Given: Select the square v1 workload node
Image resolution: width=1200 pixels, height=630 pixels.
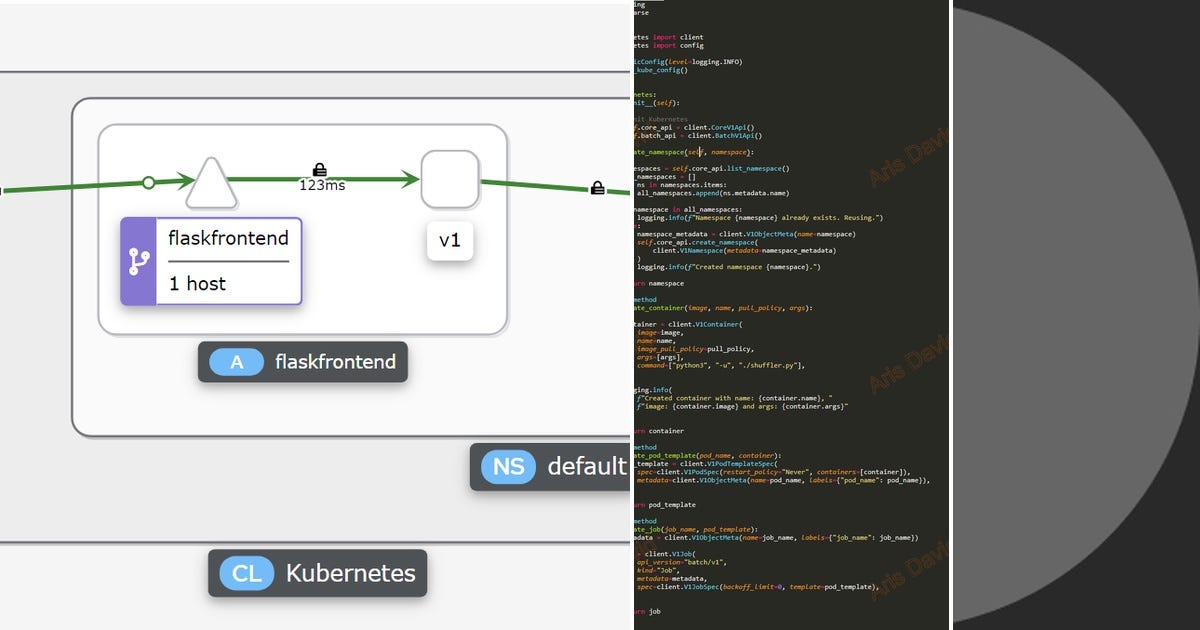Looking at the screenshot, I should [x=450, y=180].
